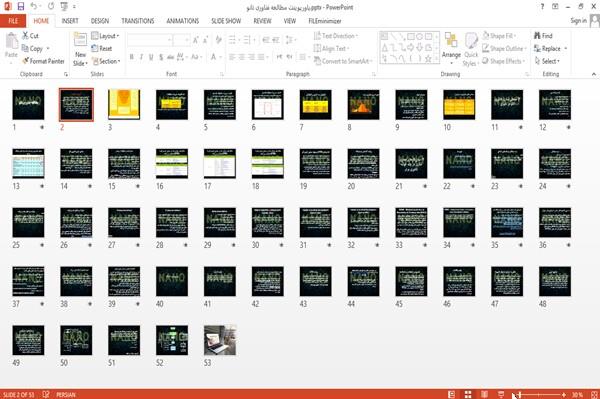Toggle text Shadow formatting button
600x399 pixels.
161,57
